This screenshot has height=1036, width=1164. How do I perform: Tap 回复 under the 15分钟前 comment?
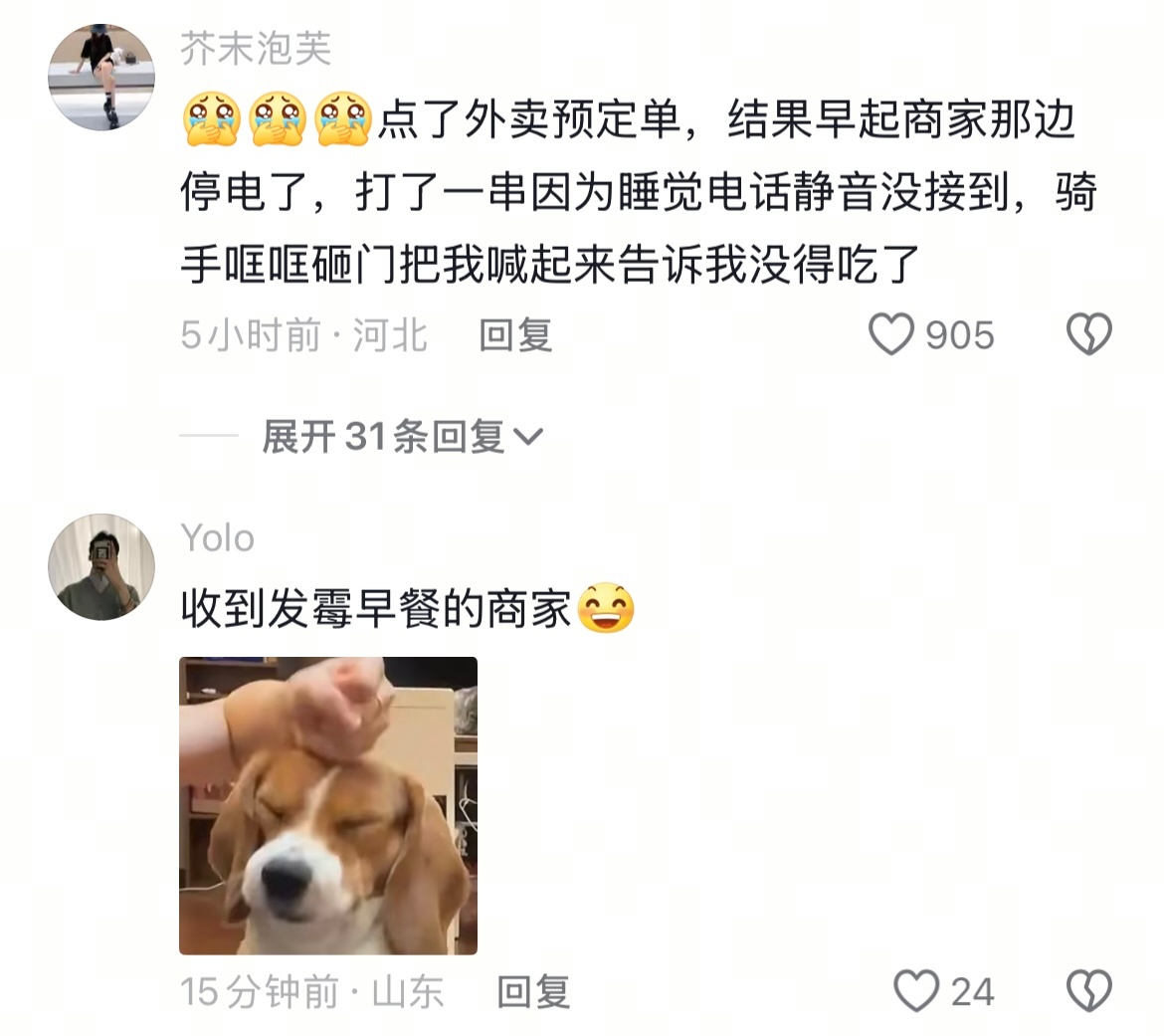click(x=533, y=991)
